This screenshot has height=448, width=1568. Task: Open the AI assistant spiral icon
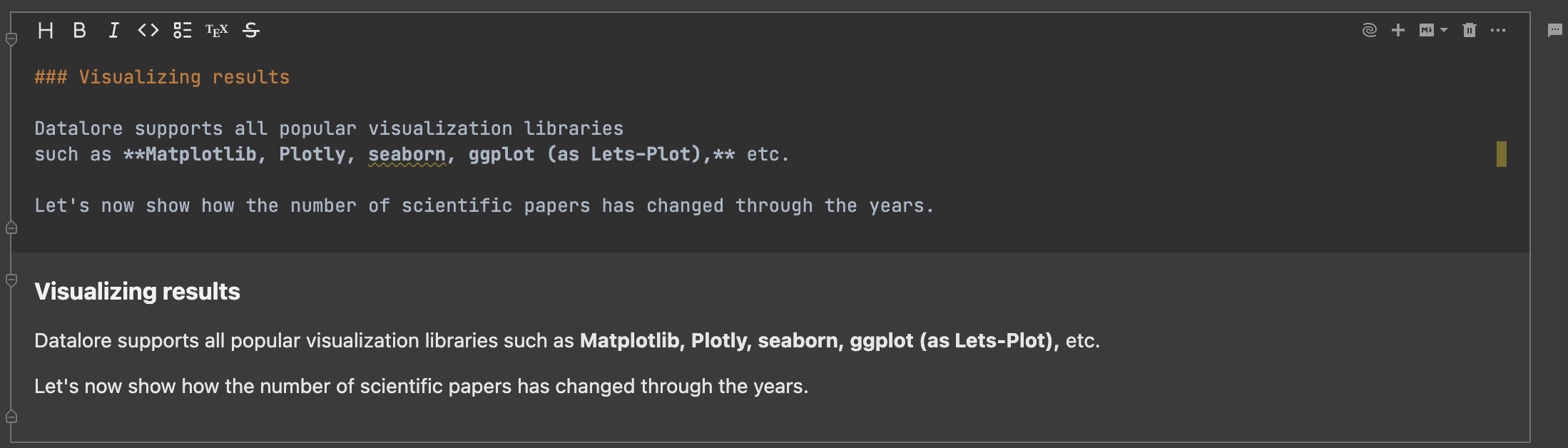tap(1370, 30)
